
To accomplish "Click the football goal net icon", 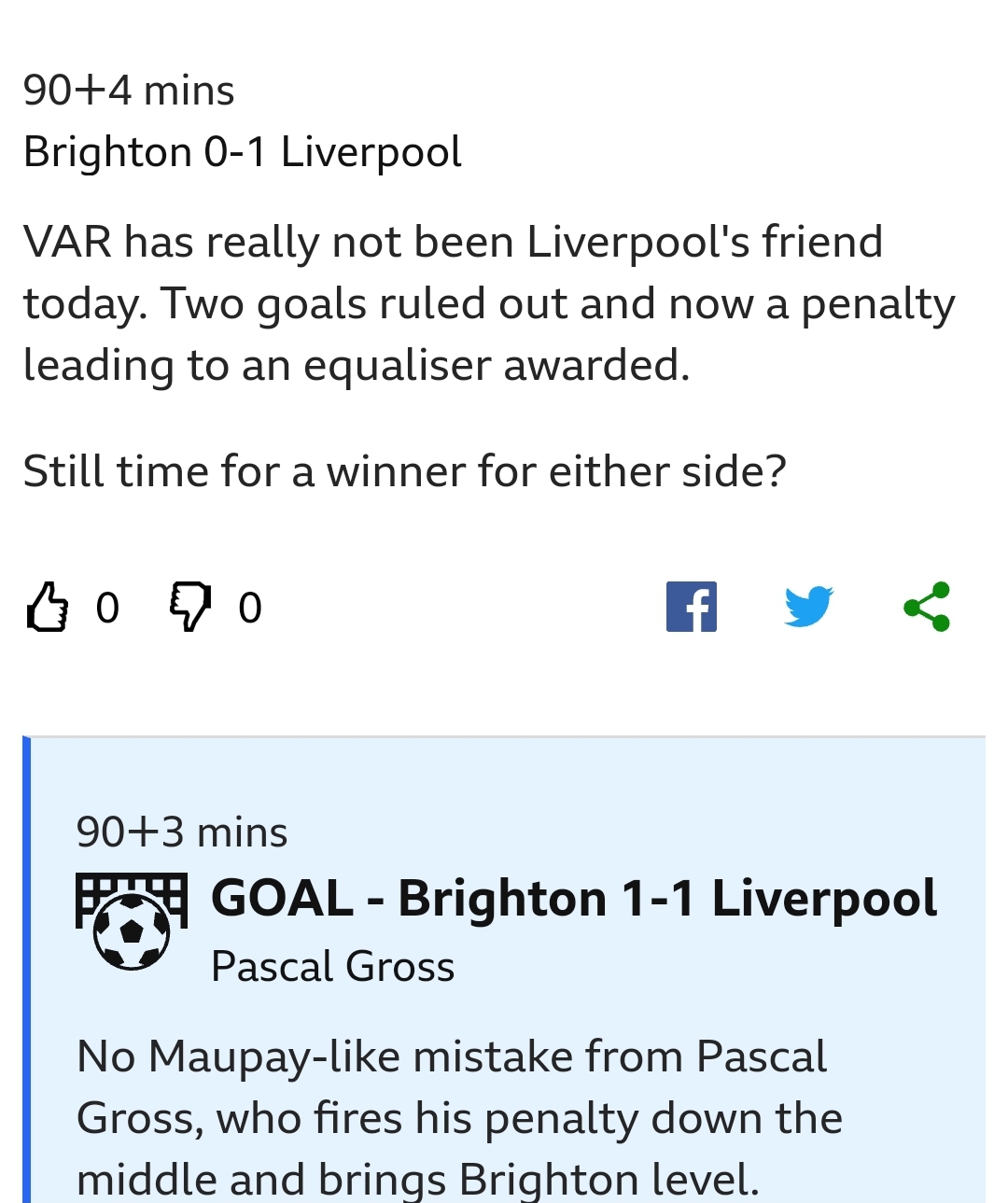I will click(131, 921).
